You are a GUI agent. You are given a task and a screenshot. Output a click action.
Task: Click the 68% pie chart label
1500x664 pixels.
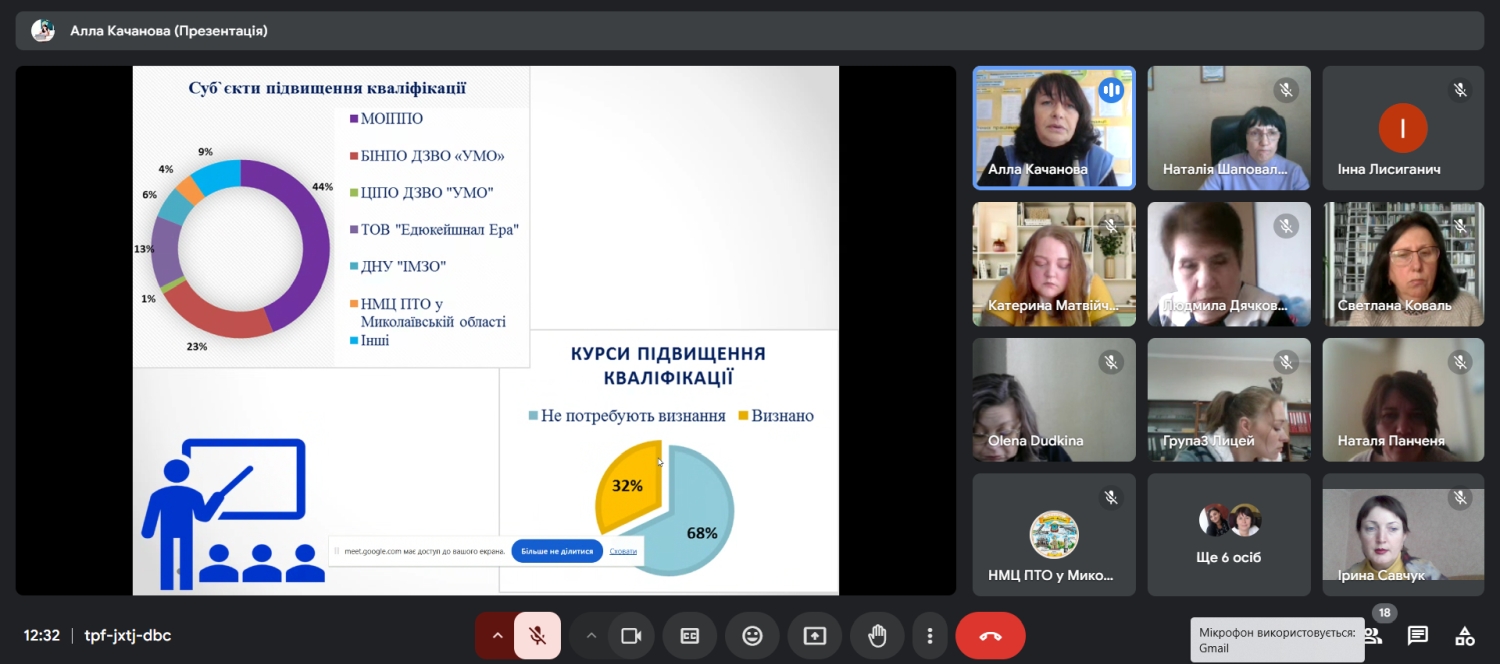coord(702,533)
